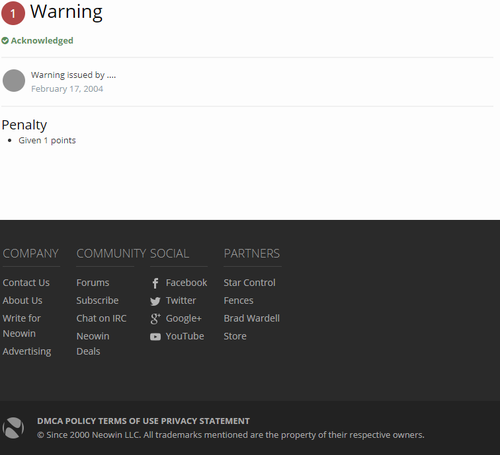Click the Twitter bird icon
Image resolution: width=500 pixels, height=455 pixels.
[155, 301]
